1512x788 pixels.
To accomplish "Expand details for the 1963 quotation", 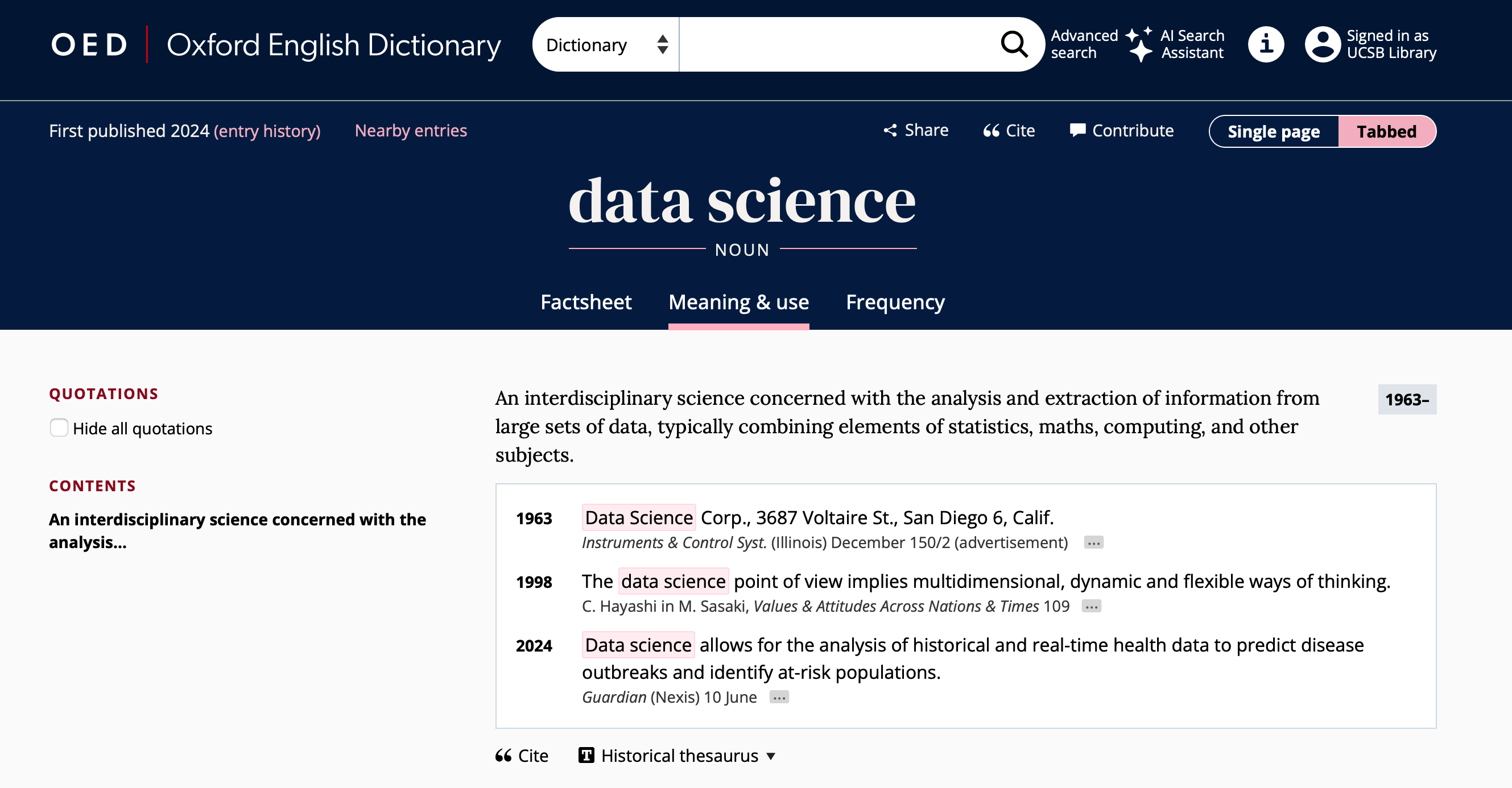I will tap(1093, 543).
